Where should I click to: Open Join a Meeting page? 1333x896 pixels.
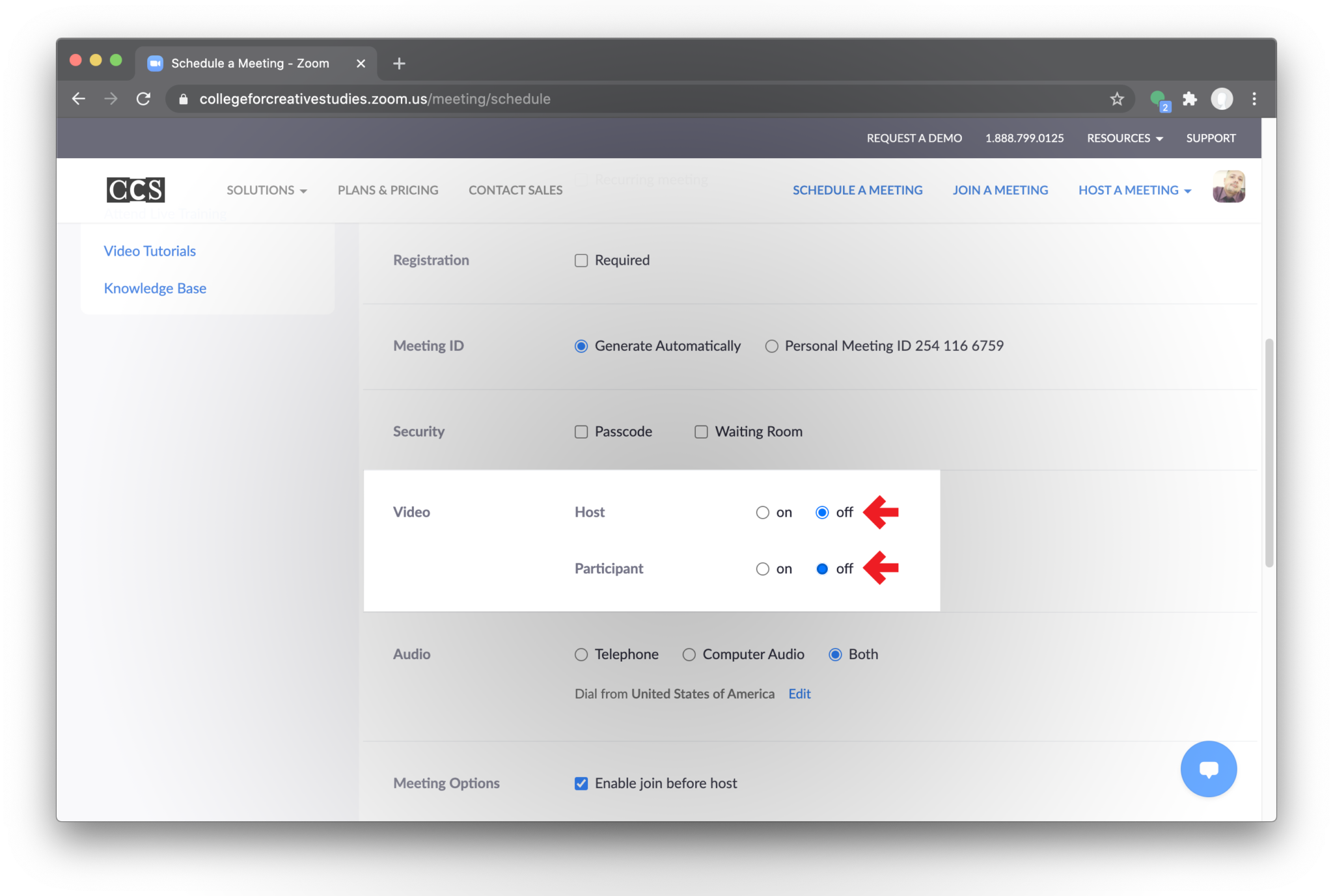(x=1000, y=190)
